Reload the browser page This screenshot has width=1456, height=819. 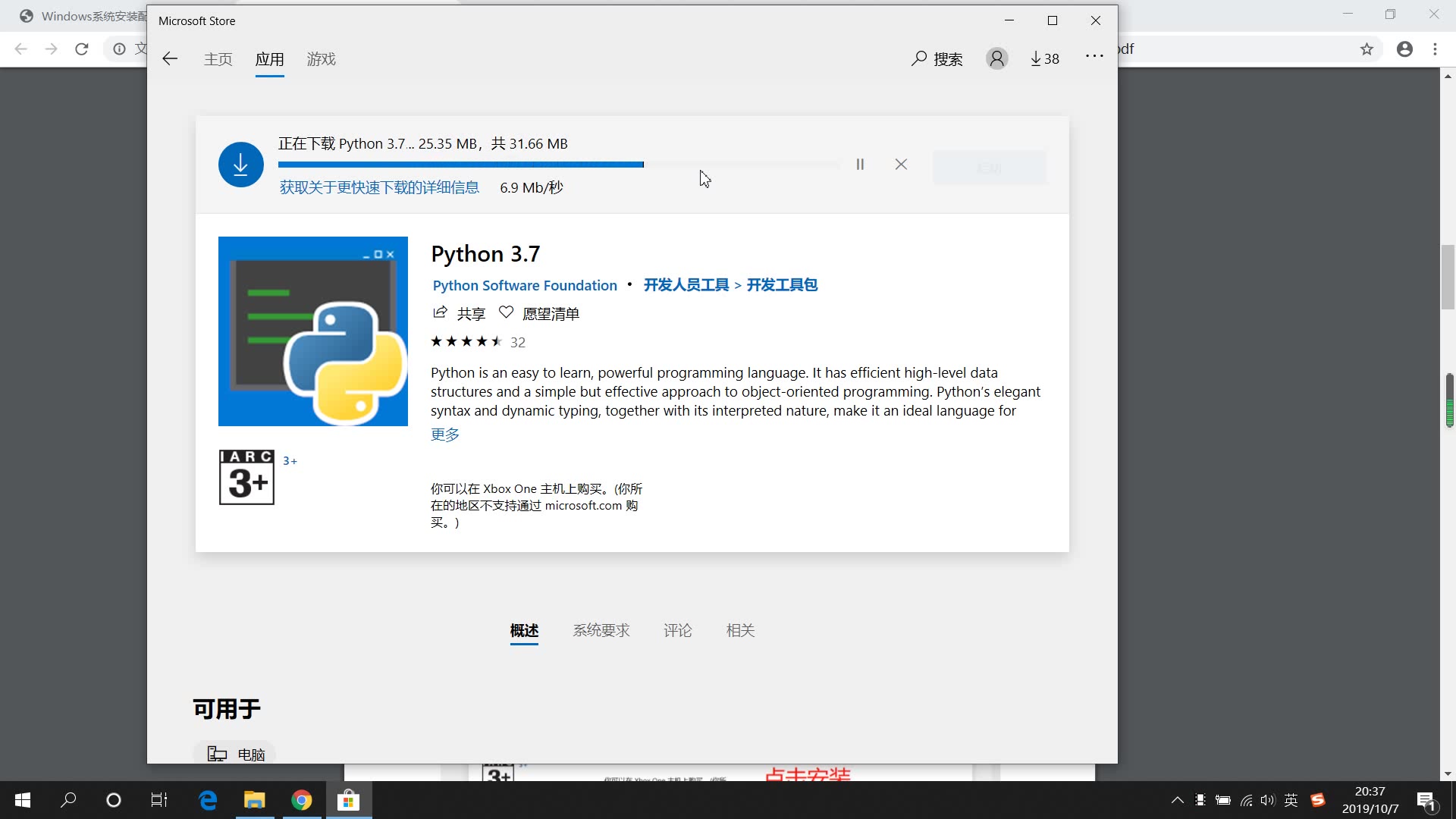(82, 49)
